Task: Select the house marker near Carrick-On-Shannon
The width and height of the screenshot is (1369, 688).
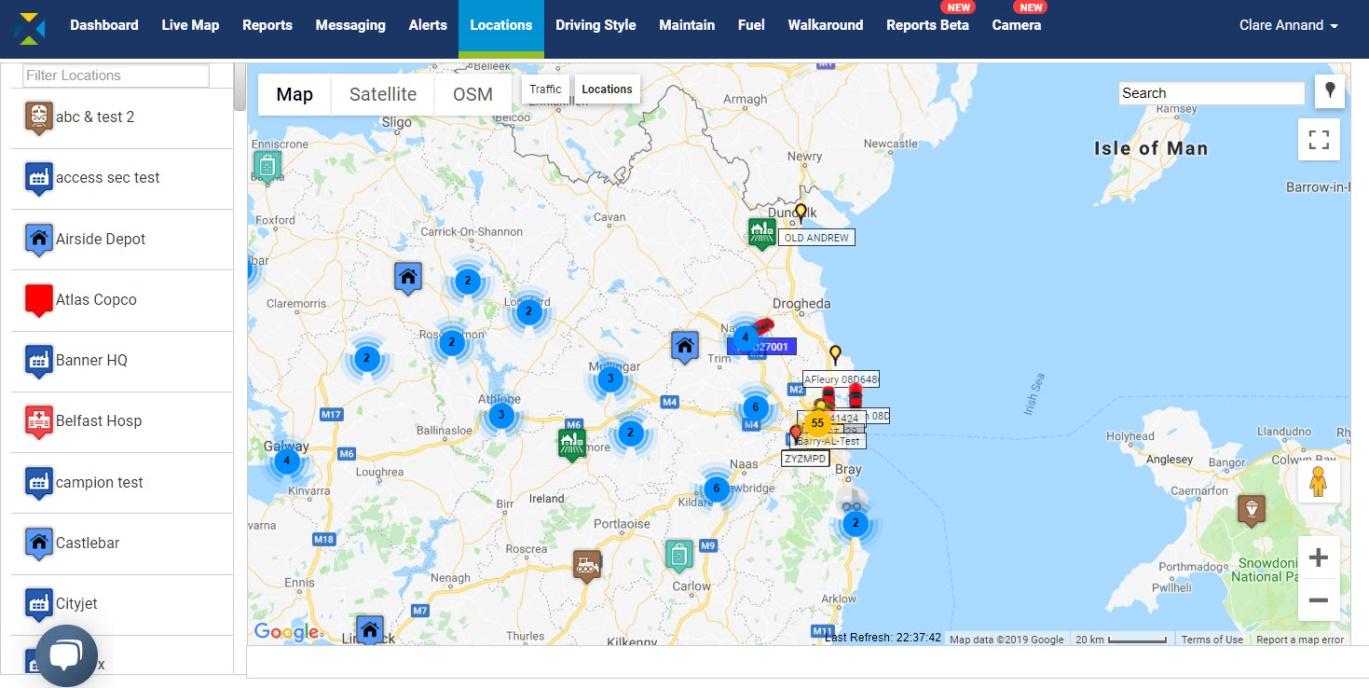Action: point(407,278)
